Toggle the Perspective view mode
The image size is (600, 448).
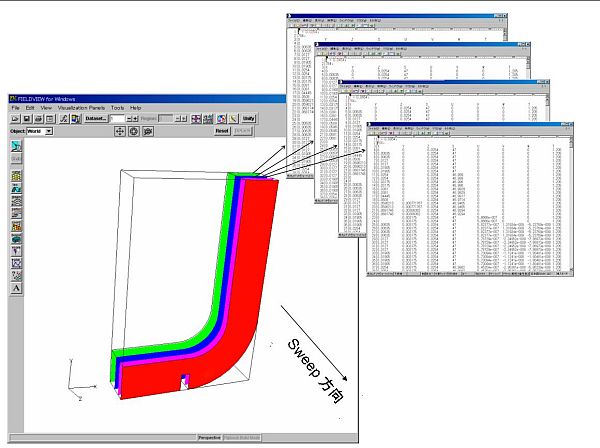tap(209, 437)
